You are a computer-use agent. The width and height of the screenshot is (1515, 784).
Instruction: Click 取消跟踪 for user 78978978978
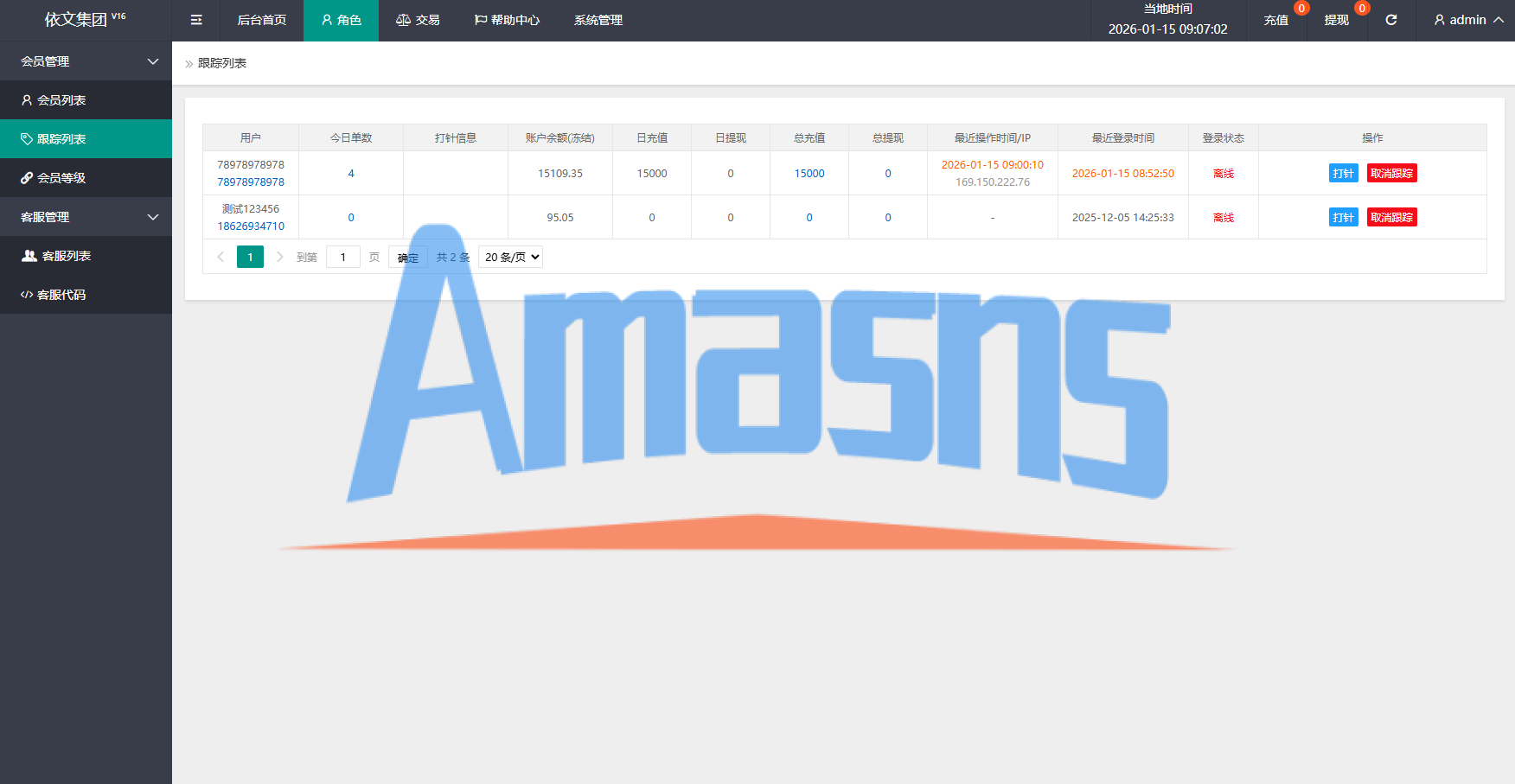1392,173
